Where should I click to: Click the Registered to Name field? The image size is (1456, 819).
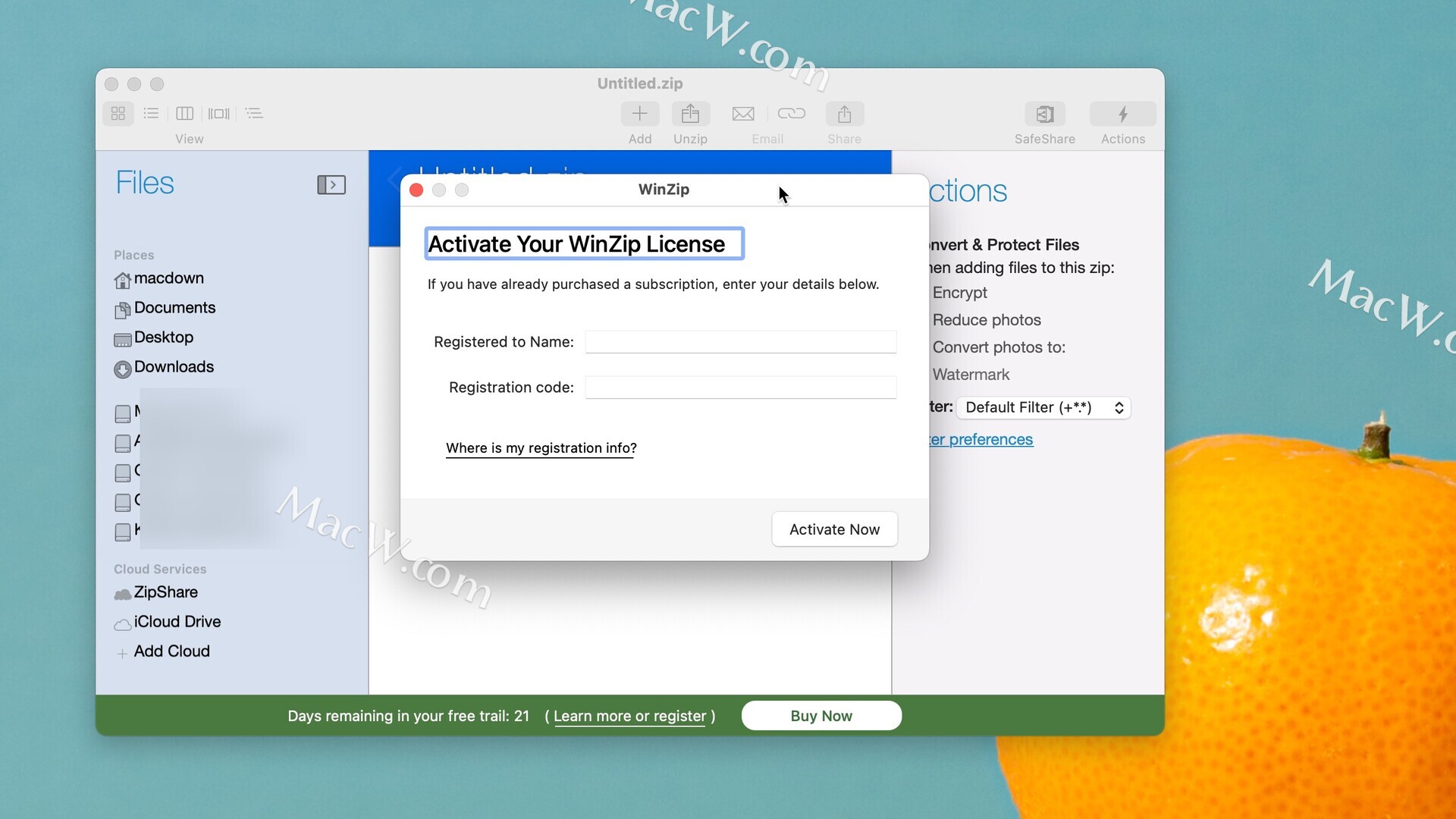pos(740,342)
